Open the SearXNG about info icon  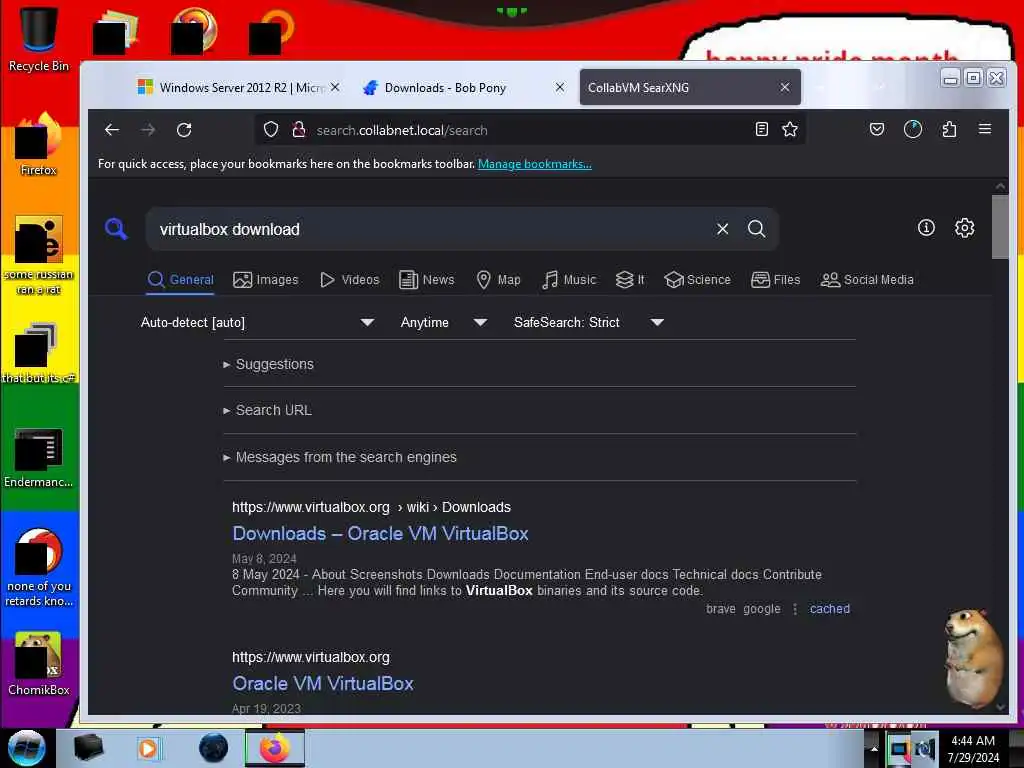click(x=926, y=228)
